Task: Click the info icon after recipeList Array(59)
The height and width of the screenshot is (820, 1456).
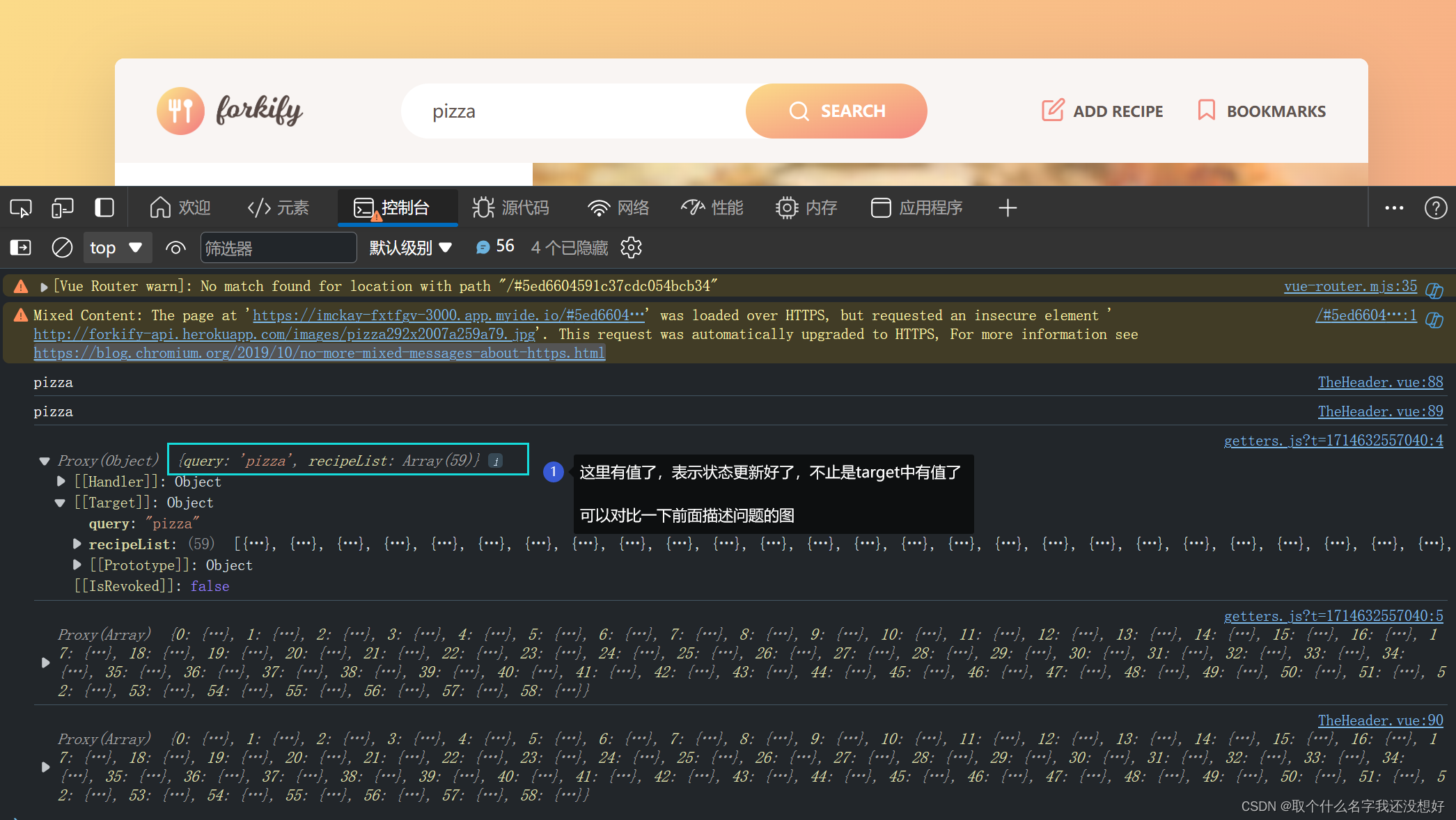Action: point(496,461)
